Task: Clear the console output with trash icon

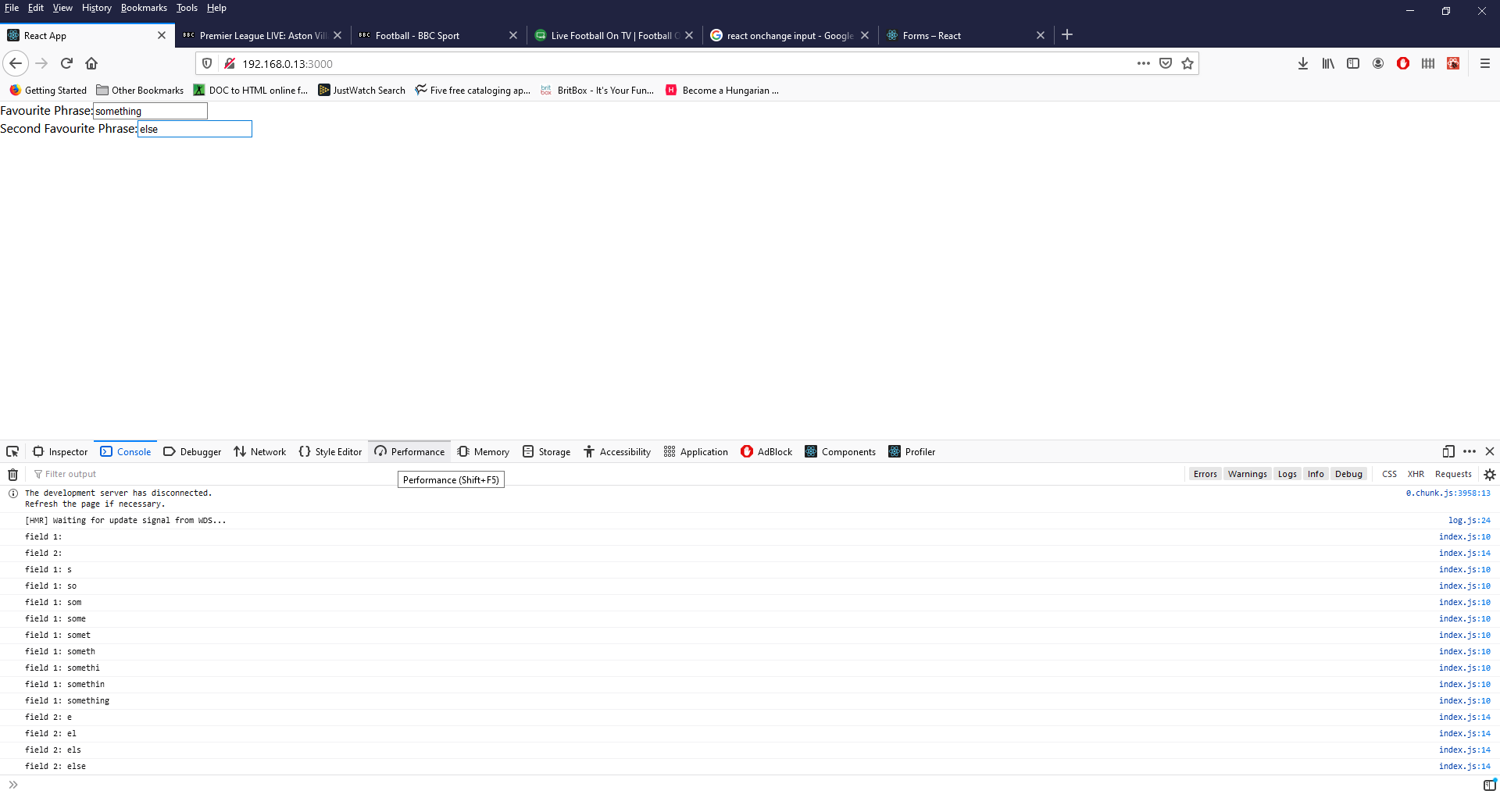Action: pyautogui.click(x=13, y=474)
